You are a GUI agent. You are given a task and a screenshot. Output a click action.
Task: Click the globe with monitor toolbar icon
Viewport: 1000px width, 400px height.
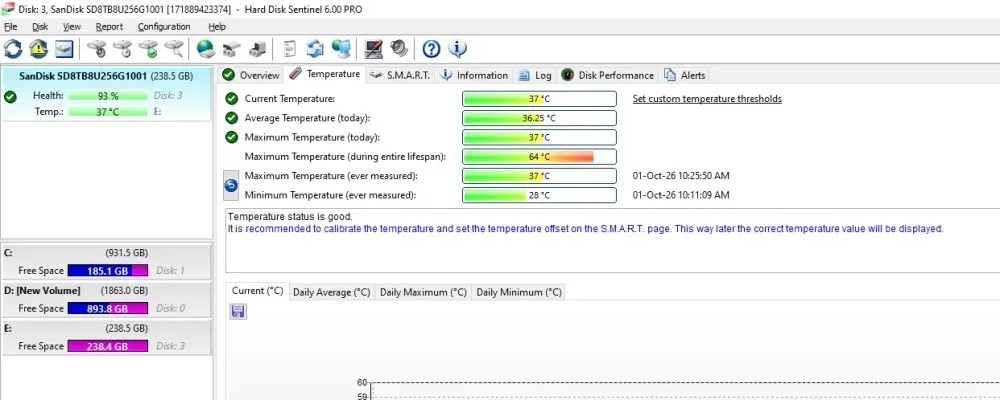(341, 48)
